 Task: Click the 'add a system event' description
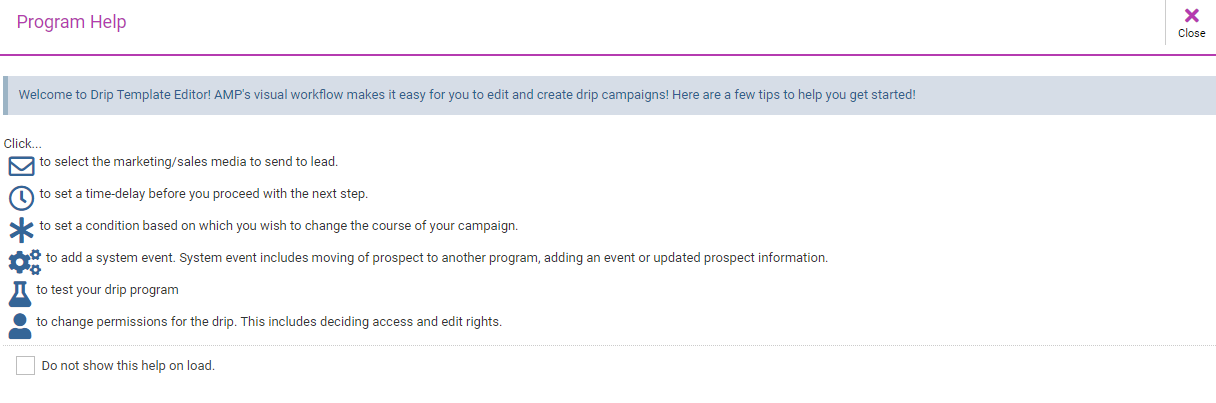437,257
